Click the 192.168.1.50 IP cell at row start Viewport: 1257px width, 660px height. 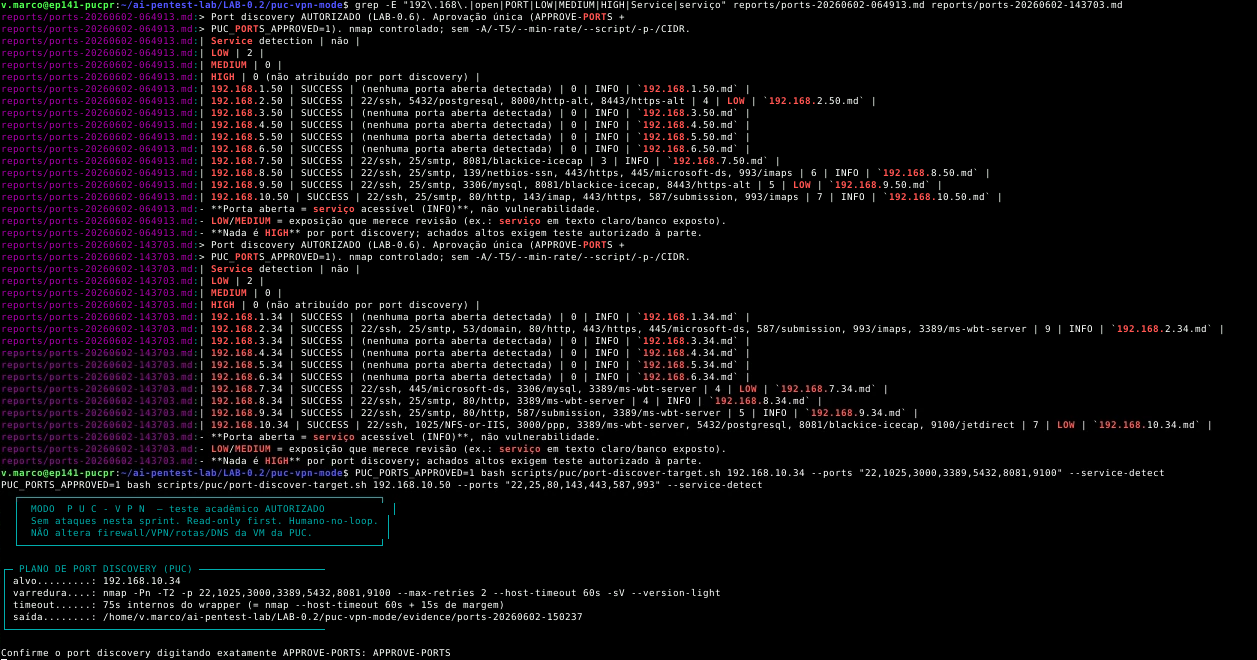coord(247,89)
